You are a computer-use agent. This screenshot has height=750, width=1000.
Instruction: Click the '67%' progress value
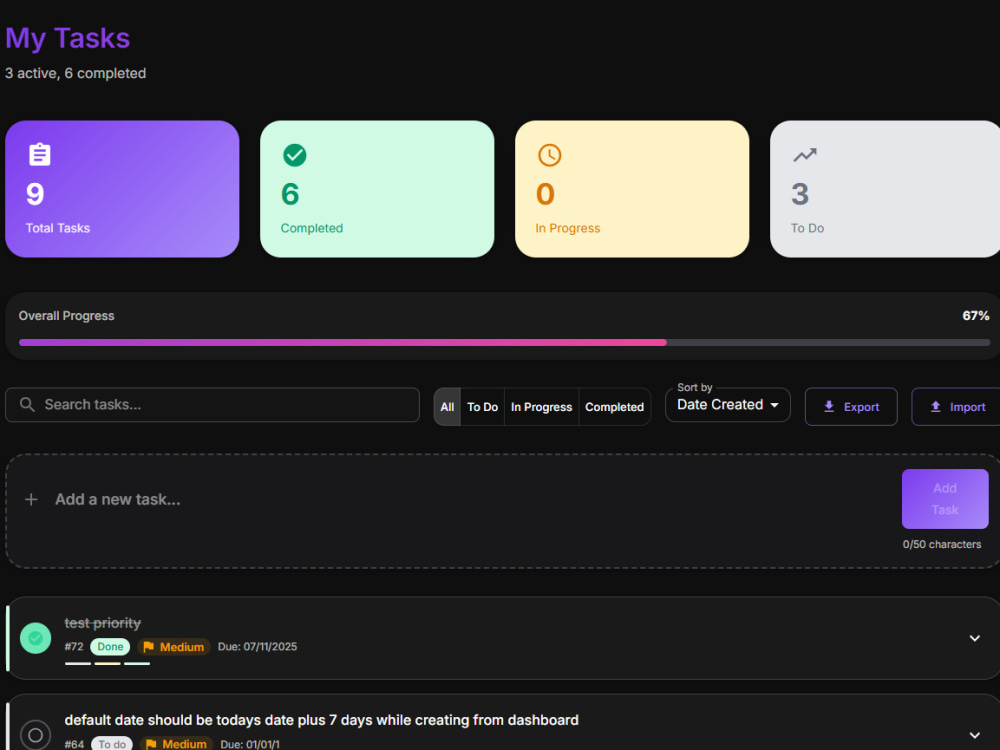coord(976,316)
